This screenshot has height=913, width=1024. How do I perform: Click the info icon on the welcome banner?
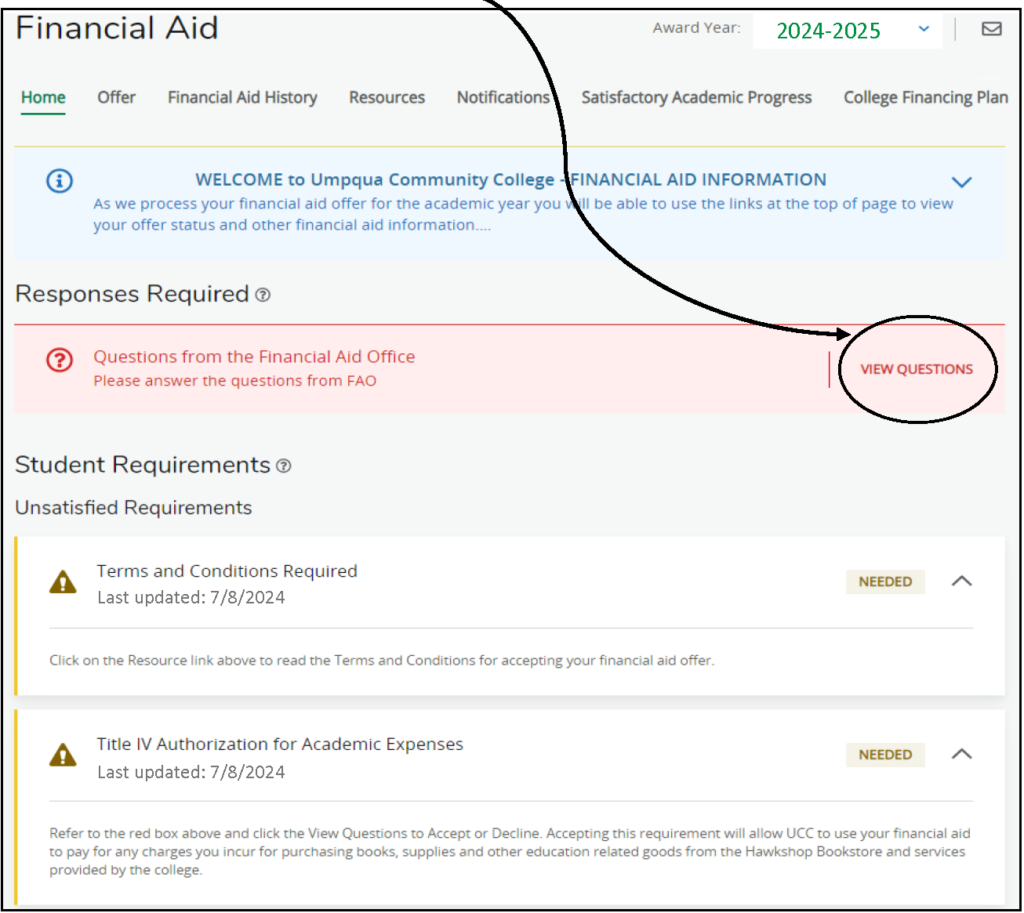[x=59, y=181]
